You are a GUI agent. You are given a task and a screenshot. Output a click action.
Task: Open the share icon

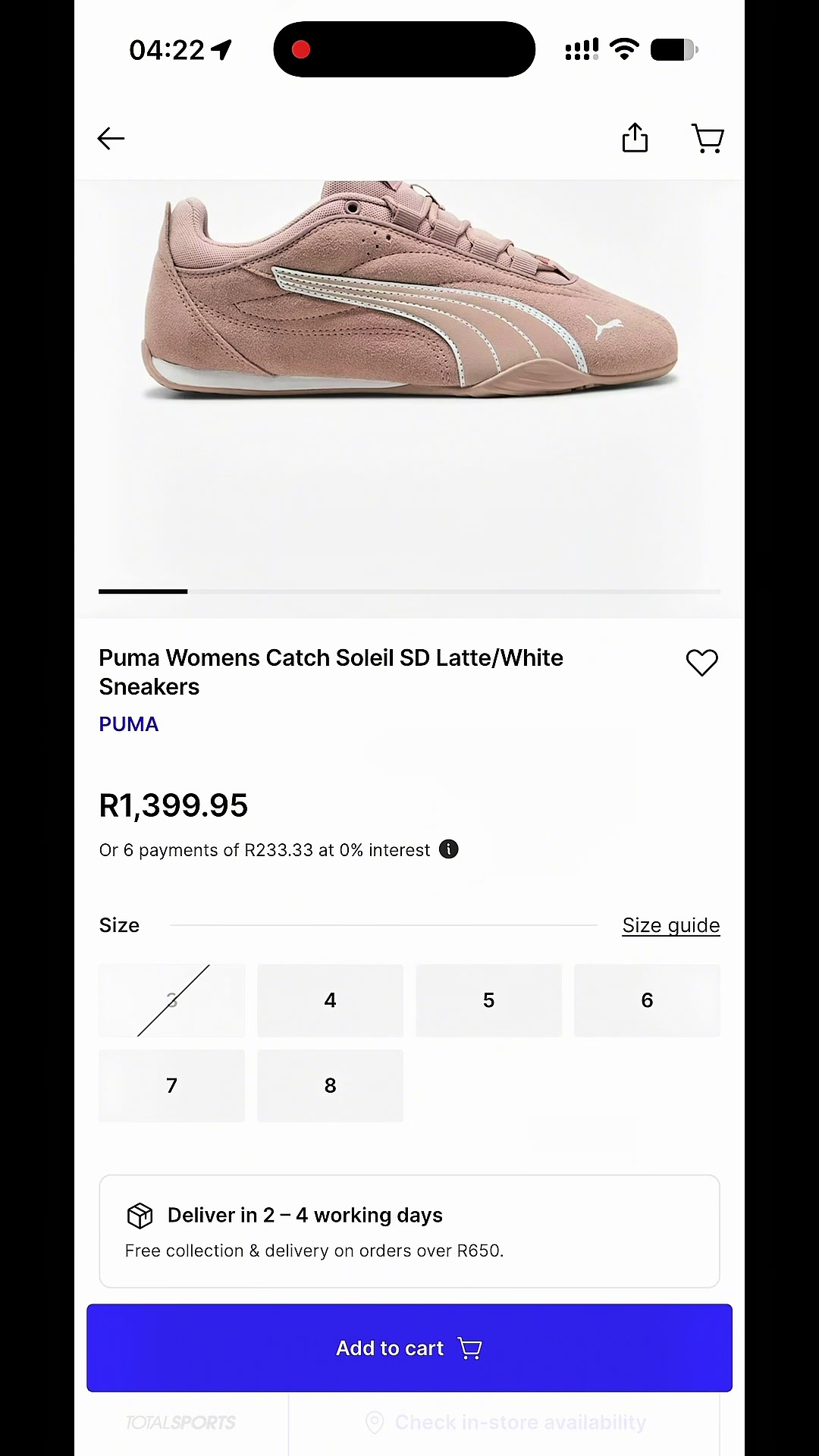(x=635, y=138)
